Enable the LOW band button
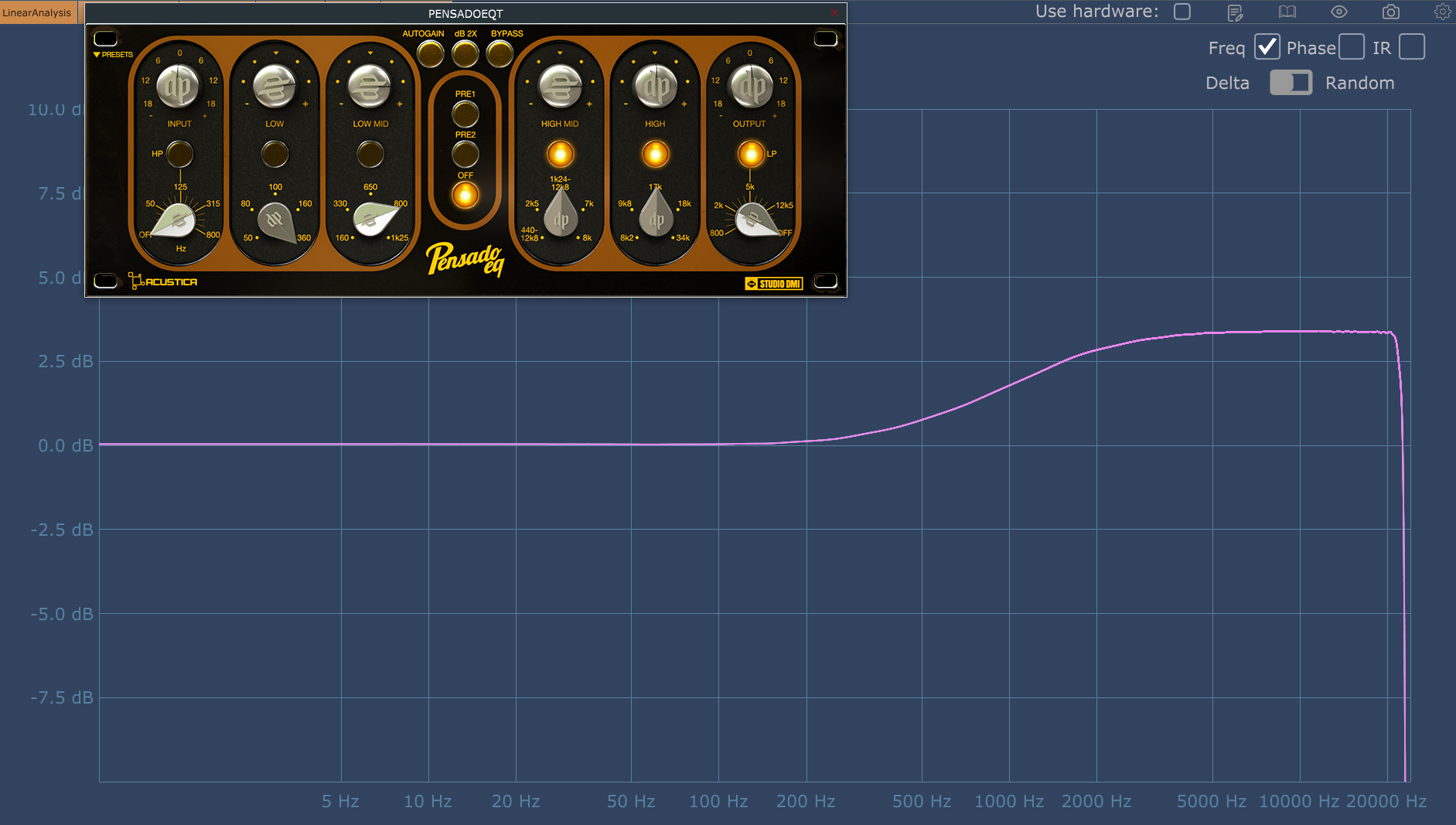 coord(274,154)
